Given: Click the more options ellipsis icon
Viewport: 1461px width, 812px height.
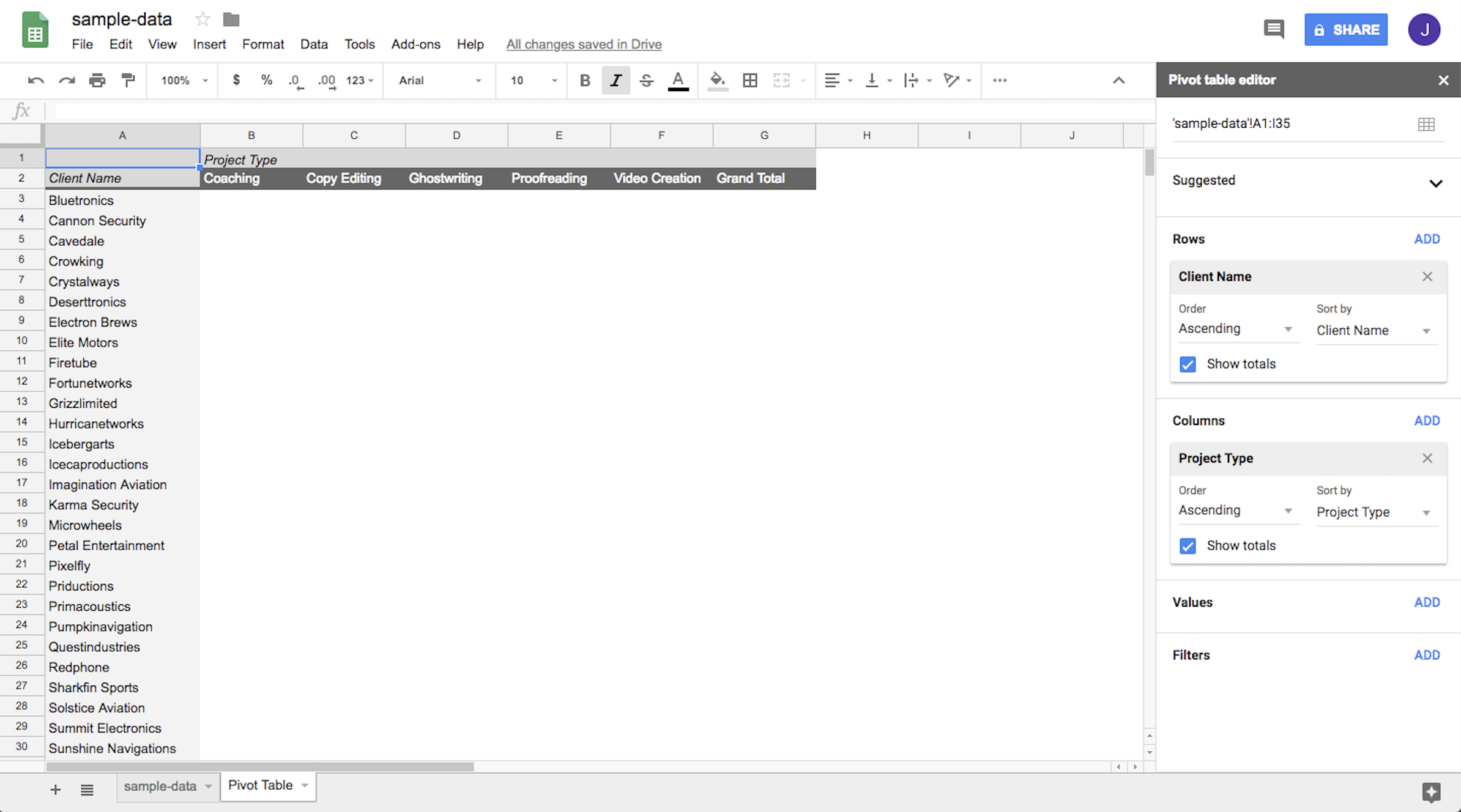Looking at the screenshot, I should point(999,80).
